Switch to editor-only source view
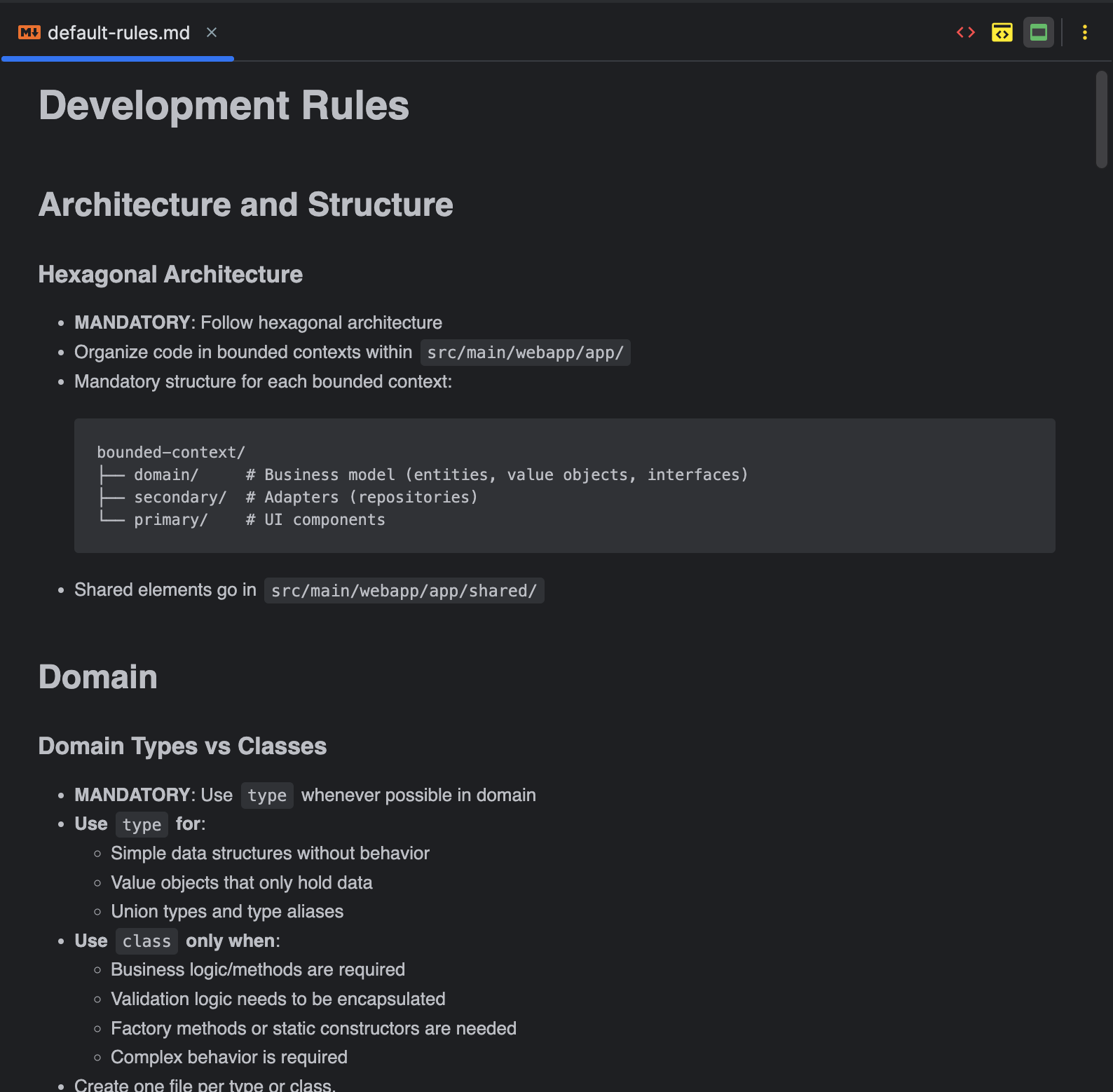Image resolution: width=1113 pixels, height=1092 pixels. pos(965,32)
